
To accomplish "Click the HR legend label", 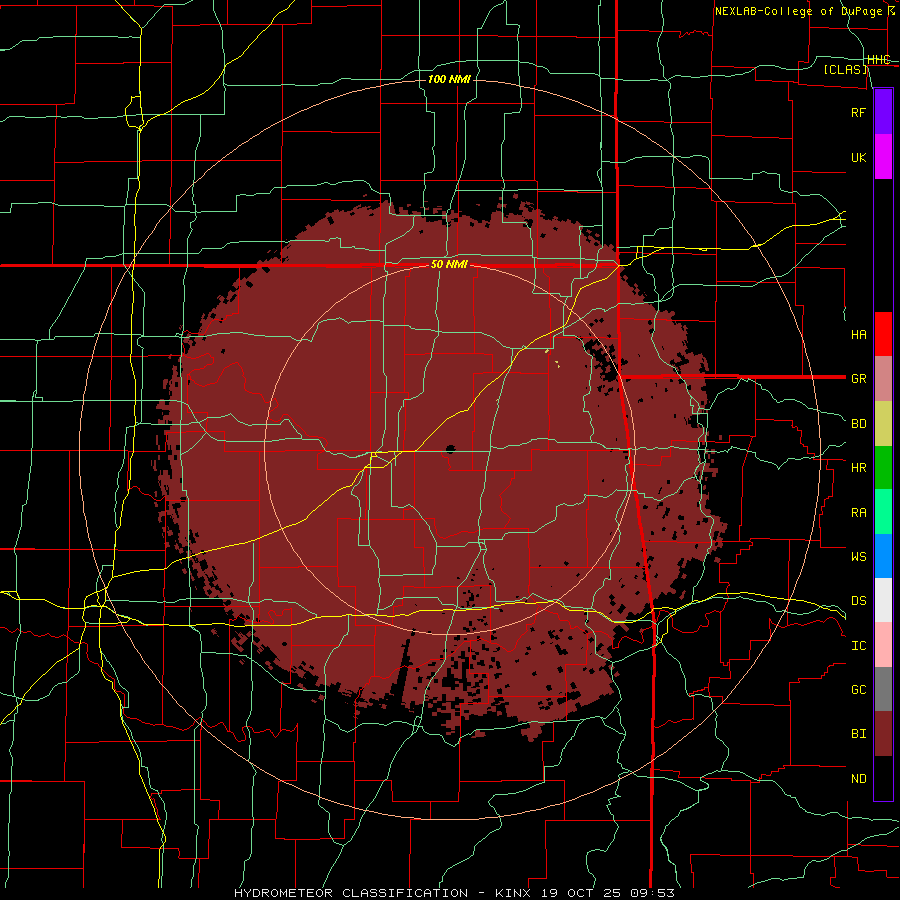I will pos(858,468).
